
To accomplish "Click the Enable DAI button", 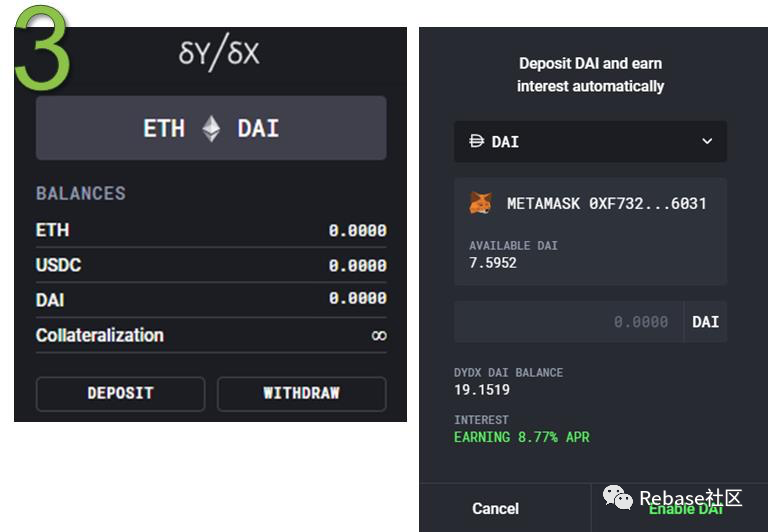I will pyautogui.click(x=685, y=510).
